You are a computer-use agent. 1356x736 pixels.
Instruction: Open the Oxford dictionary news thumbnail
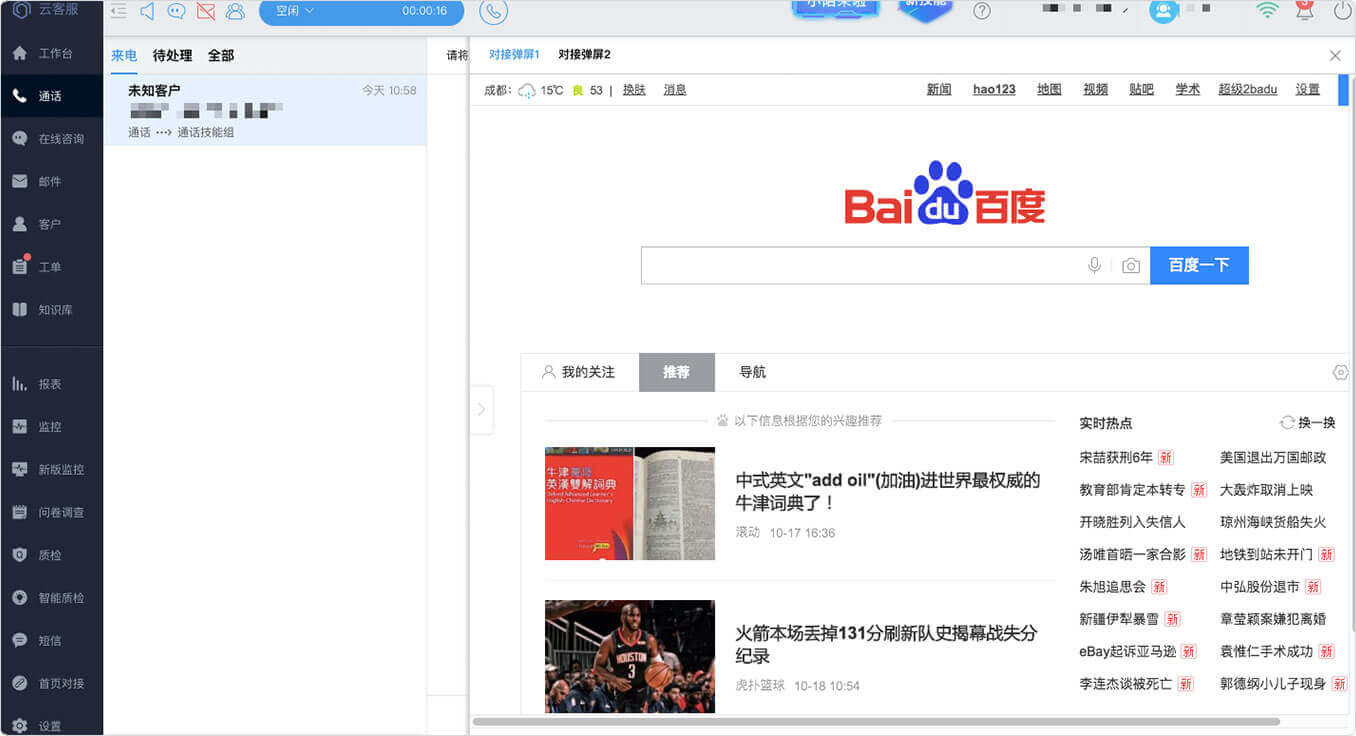click(630, 503)
